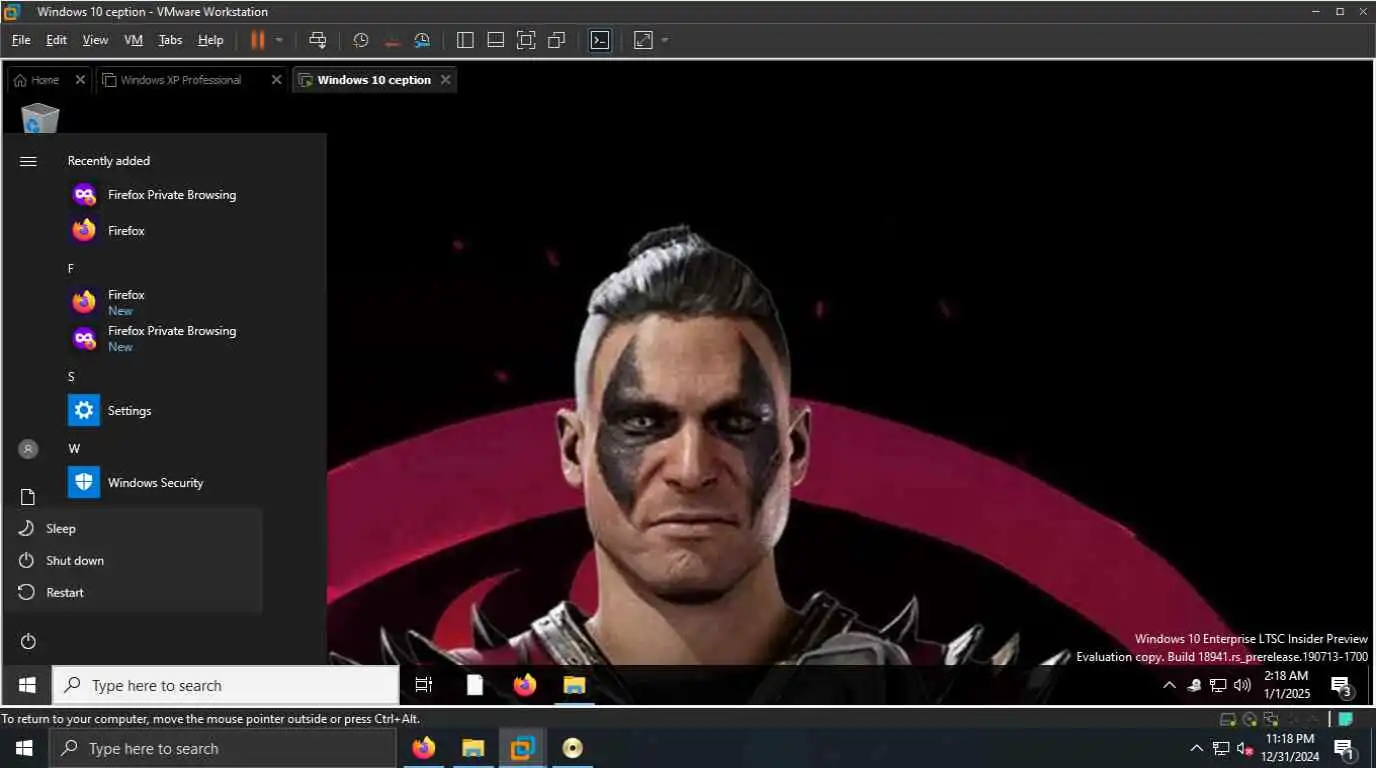Image resolution: width=1376 pixels, height=768 pixels.
Task: Open the snapshot manager
Action: (x=422, y=40)
